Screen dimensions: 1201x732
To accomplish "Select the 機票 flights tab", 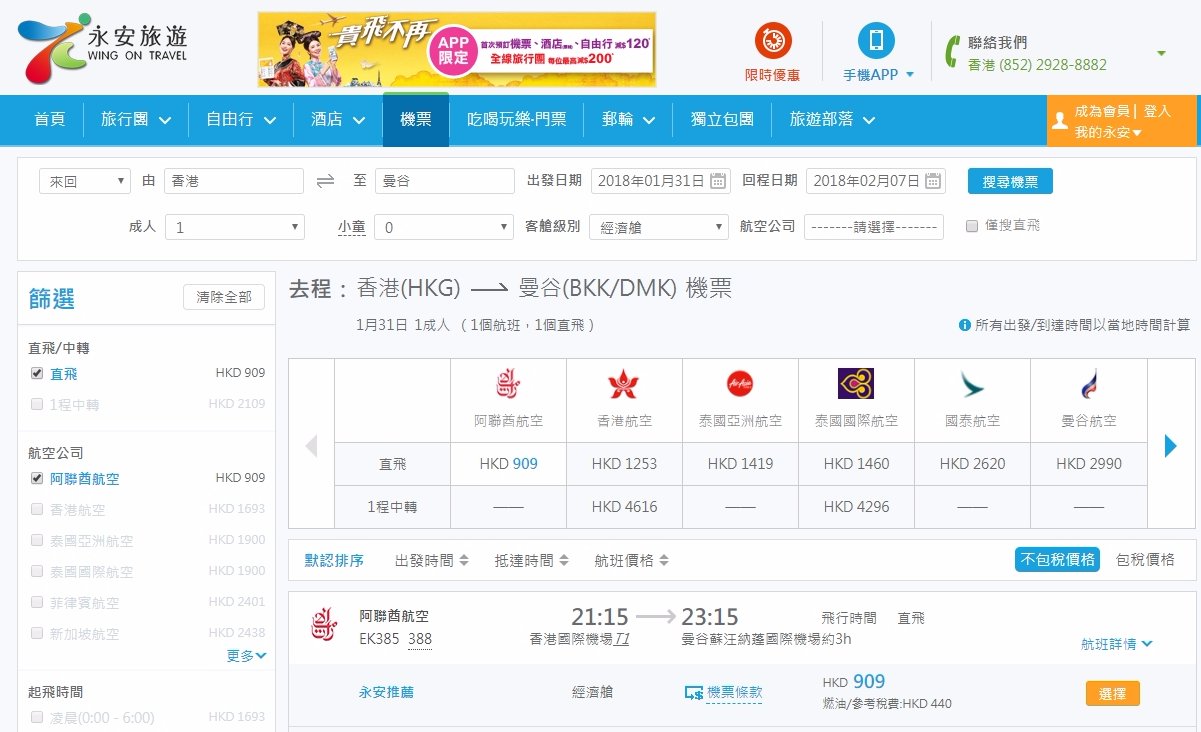I will [416, 120].
